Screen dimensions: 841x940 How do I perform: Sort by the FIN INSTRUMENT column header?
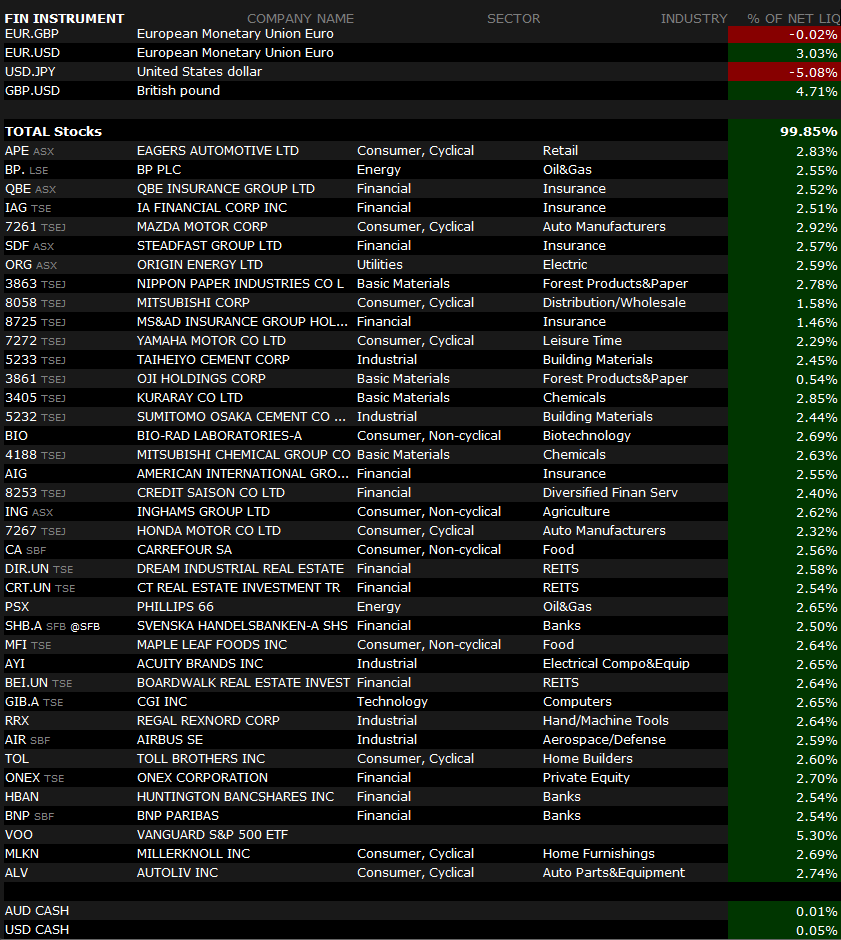pyautogui.click(x=64, y=19)
